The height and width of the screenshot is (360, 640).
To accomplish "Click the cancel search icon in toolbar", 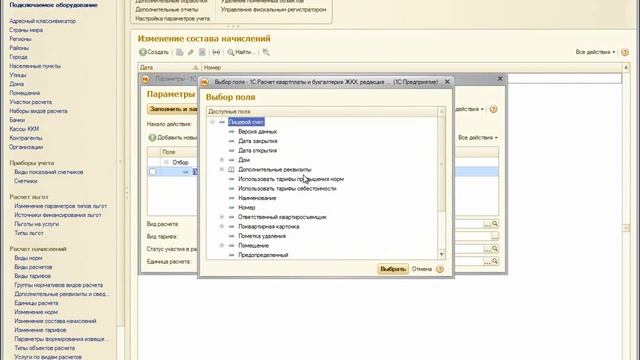I will (266, 52).
